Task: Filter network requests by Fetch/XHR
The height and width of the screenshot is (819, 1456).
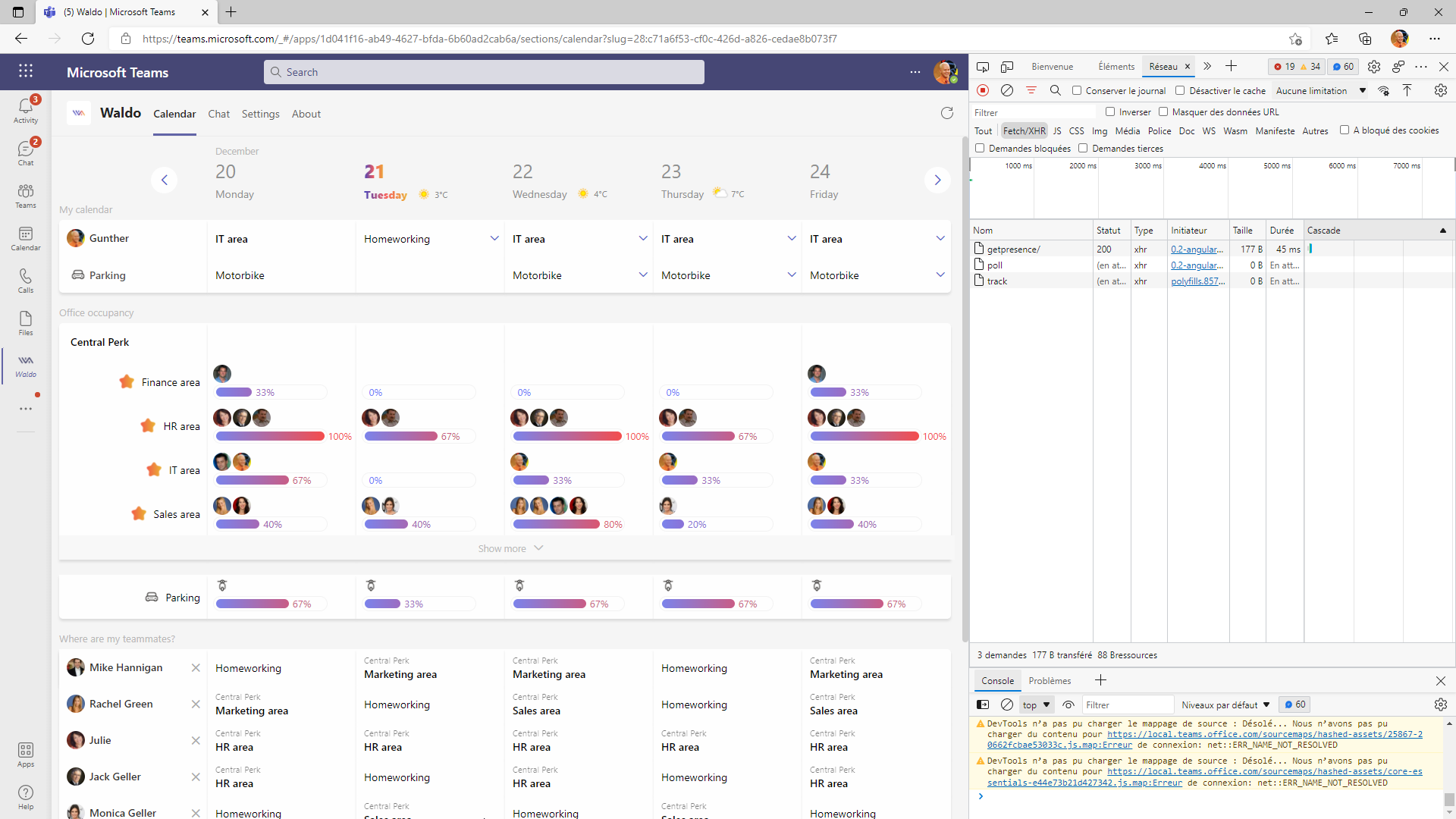Action: pos(1024,130)
